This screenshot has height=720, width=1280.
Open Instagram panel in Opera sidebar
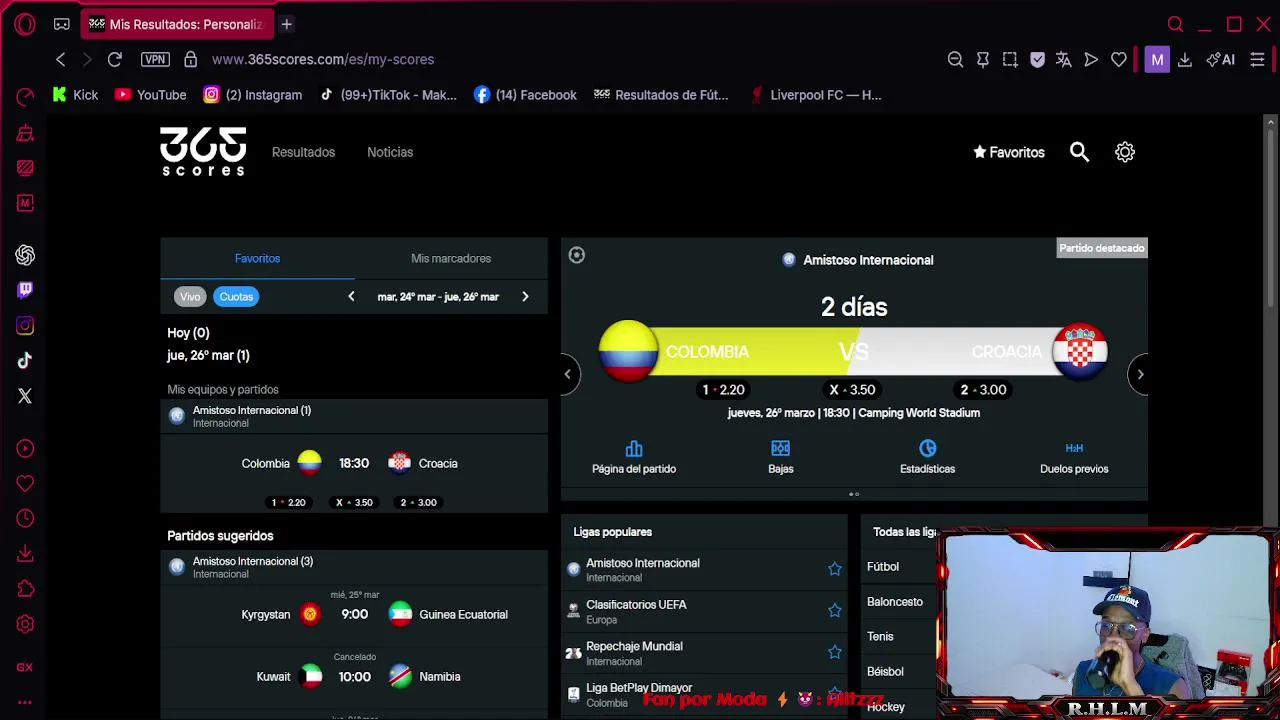click(25, 325)
